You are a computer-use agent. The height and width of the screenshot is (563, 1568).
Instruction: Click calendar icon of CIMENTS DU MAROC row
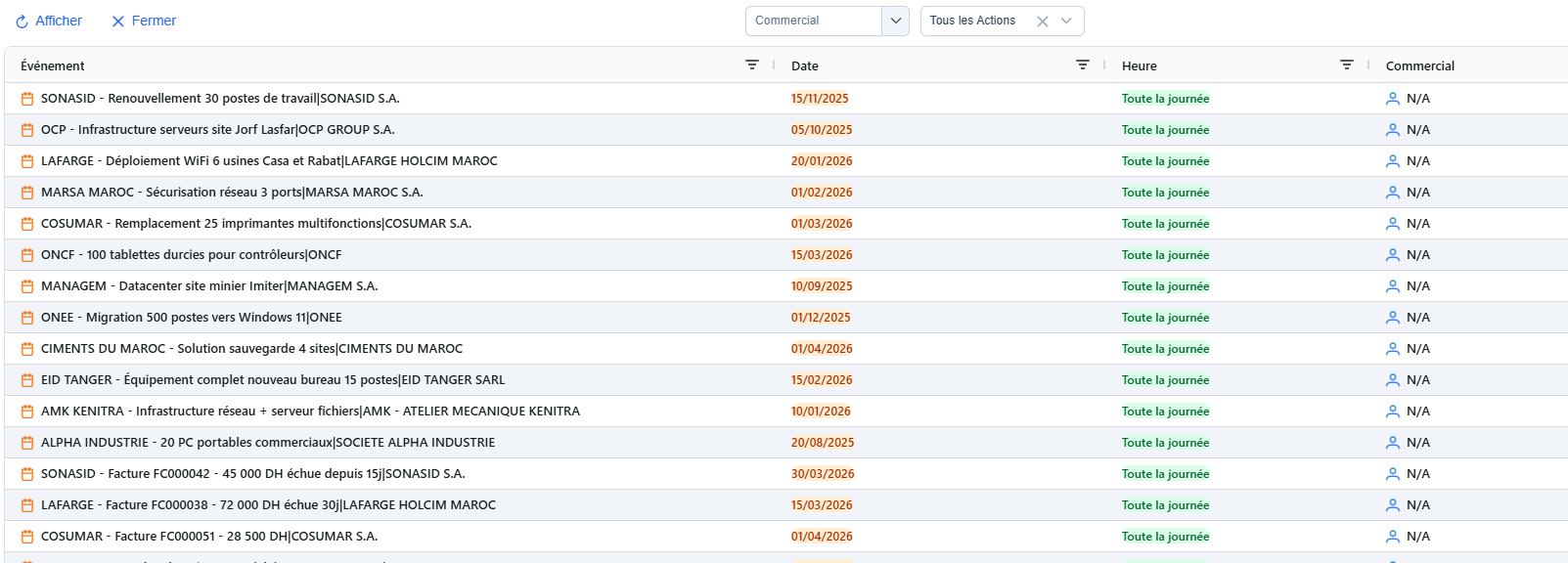(x=27, y=349)
